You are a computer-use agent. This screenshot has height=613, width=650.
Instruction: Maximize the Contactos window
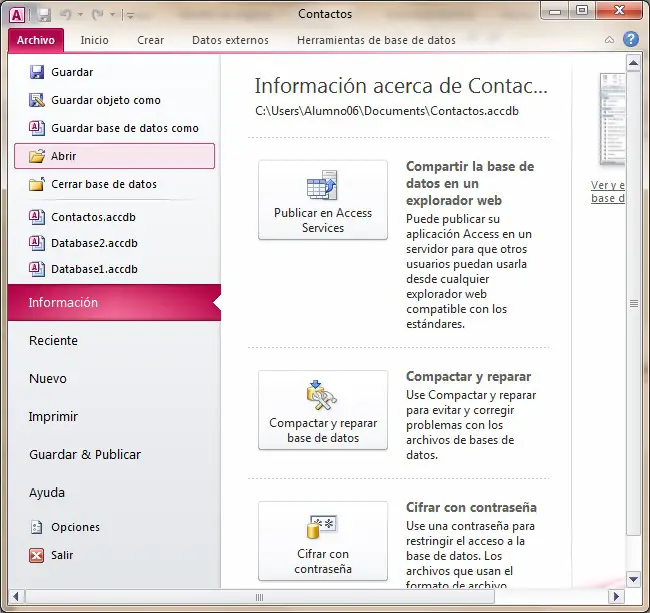(x=582, y=10)
